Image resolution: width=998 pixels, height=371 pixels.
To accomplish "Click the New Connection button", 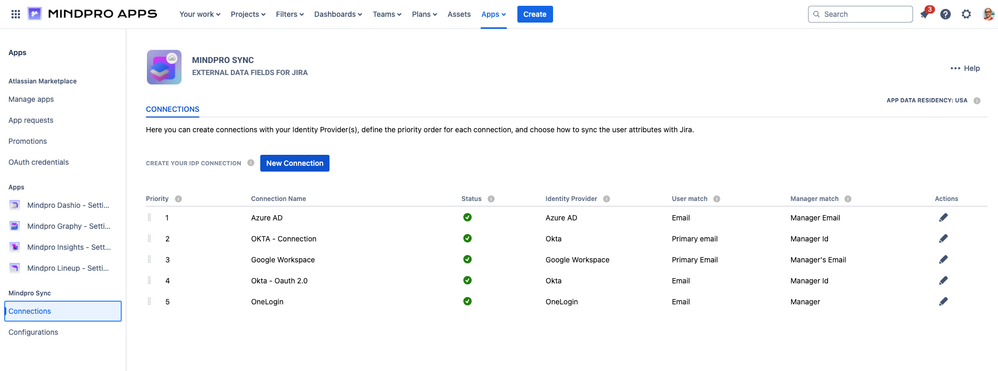I will (x=295, y=163).
